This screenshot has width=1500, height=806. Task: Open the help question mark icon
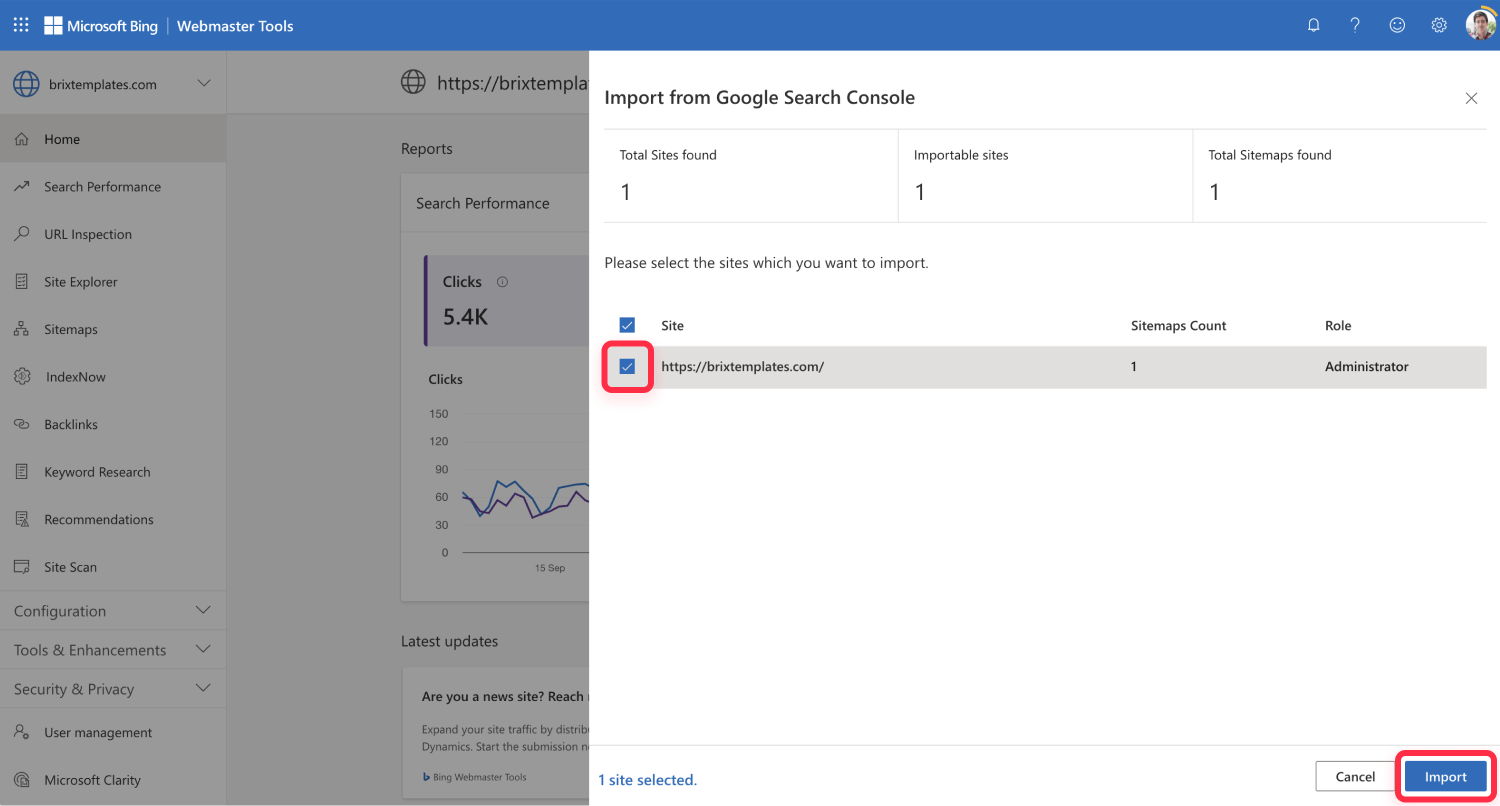tap(1355, 25)
